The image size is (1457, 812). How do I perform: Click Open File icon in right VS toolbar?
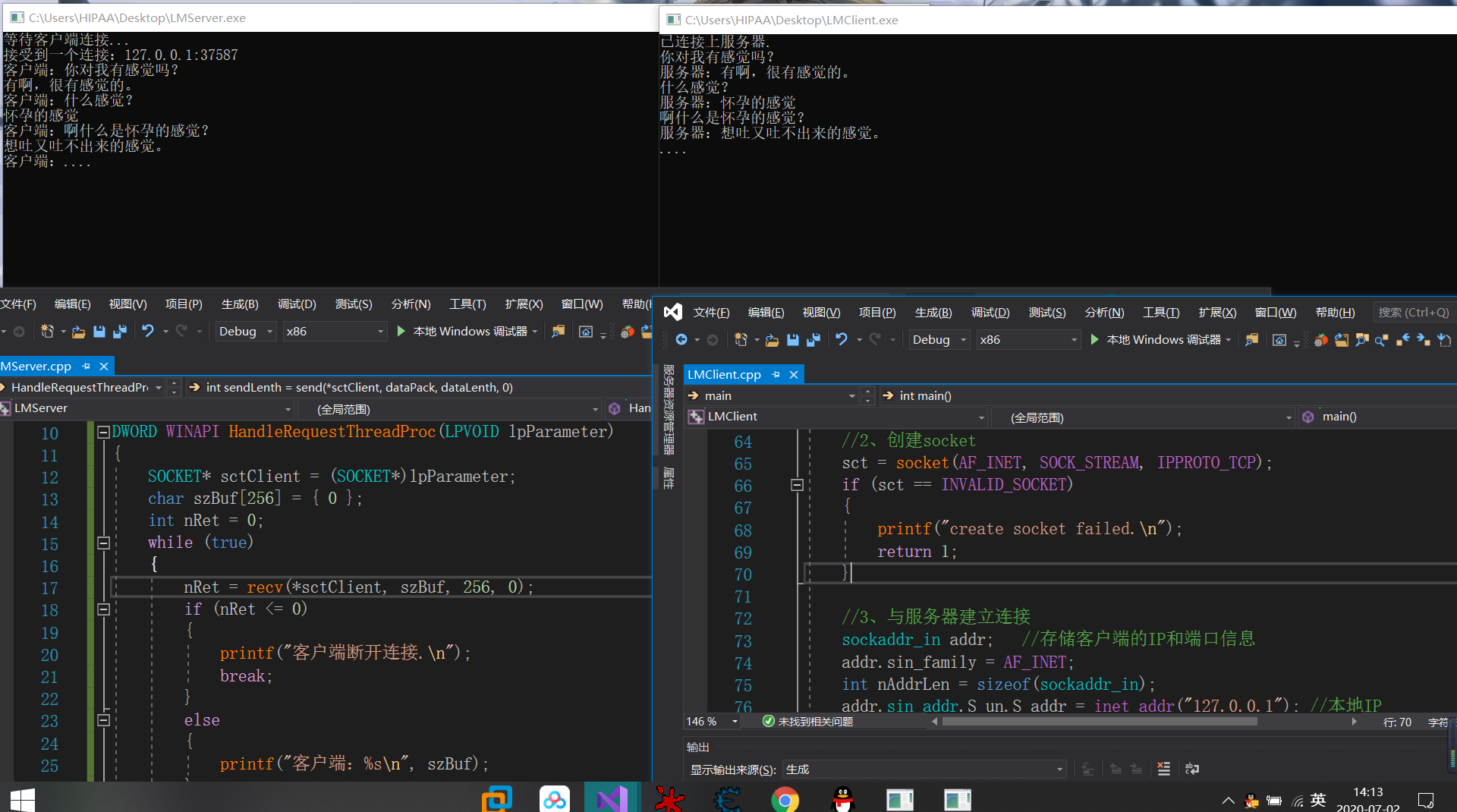tap(772, 340)
